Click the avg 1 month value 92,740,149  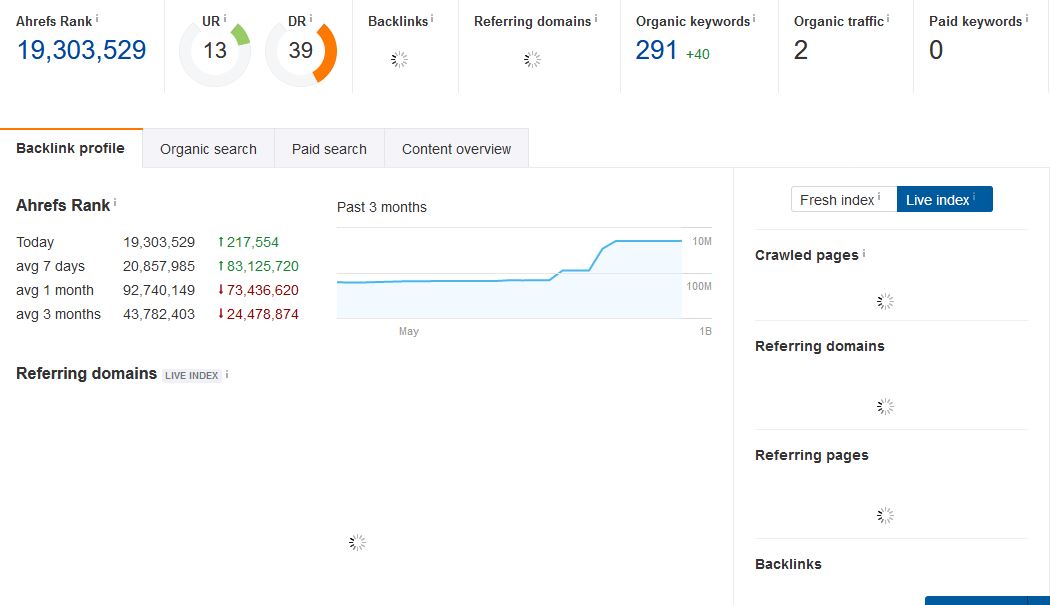point(159,290)
